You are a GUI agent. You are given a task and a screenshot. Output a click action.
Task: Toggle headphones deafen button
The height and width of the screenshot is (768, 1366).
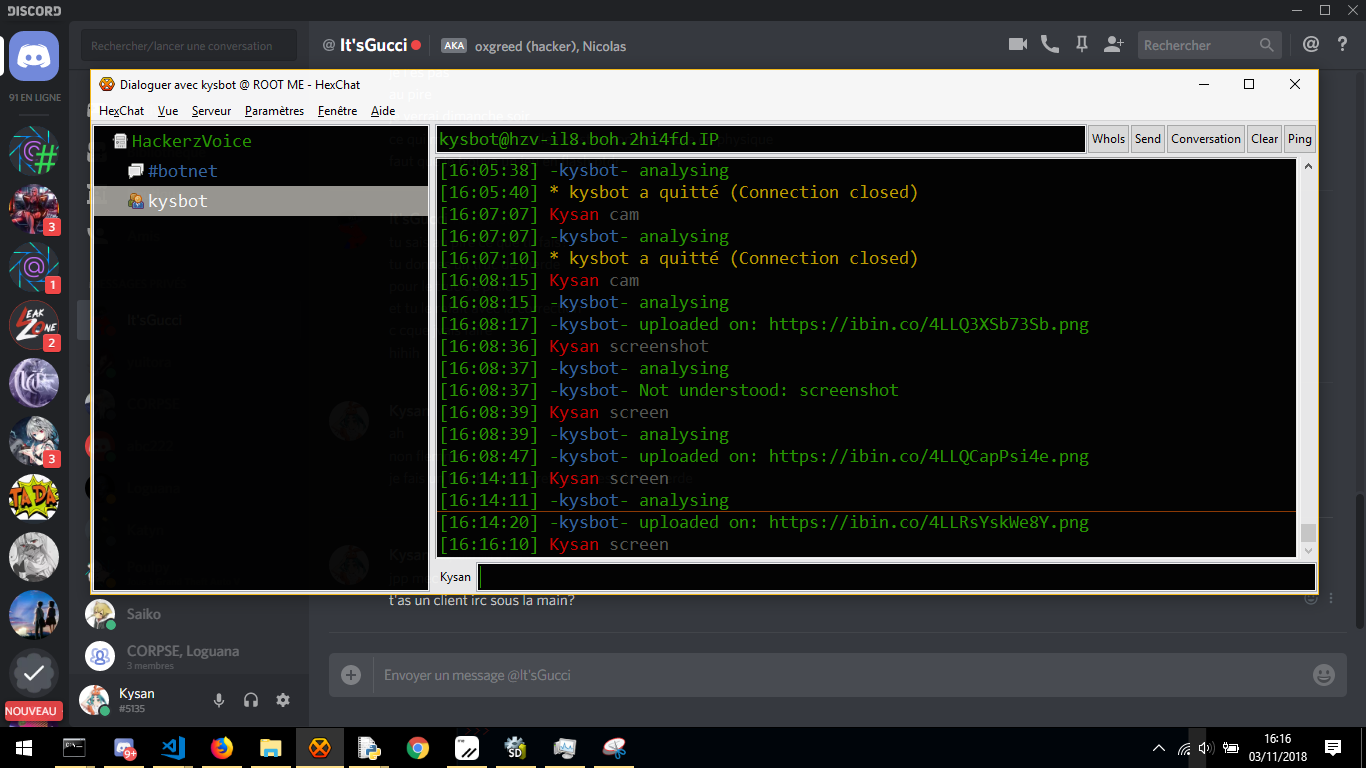[x=251, y=700]
